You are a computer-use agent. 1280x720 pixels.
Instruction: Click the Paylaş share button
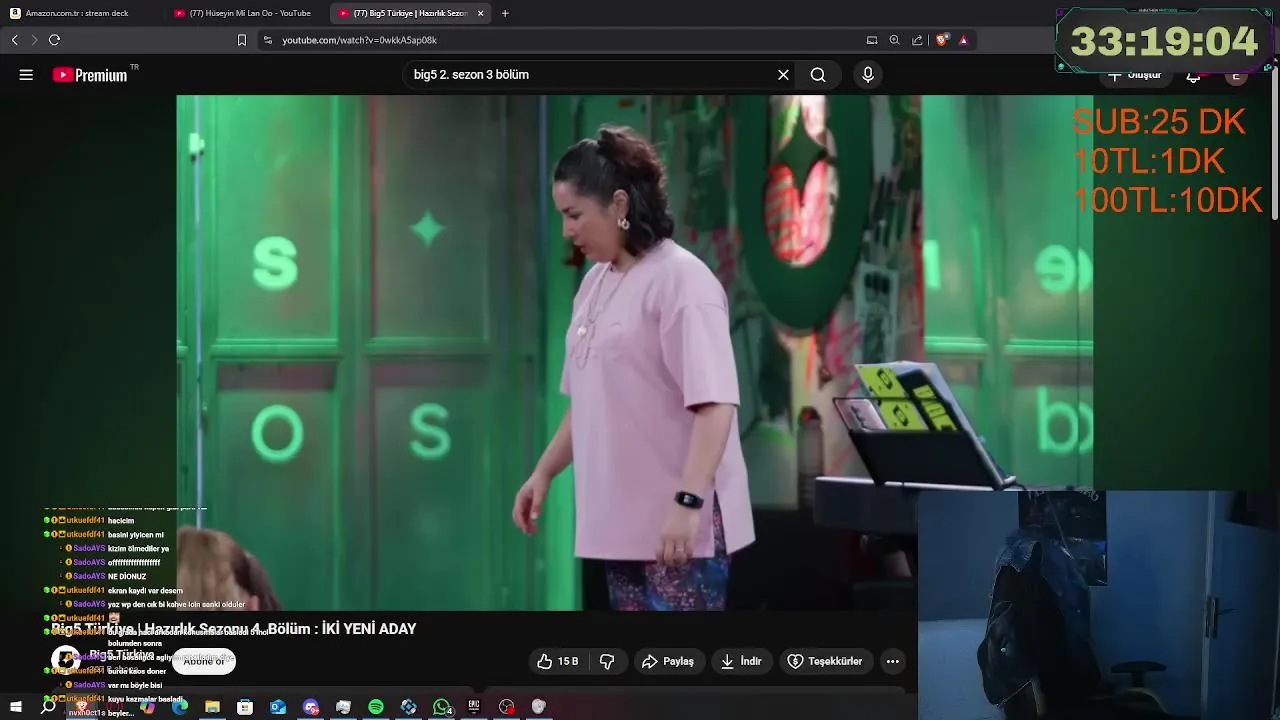point(668,661)
